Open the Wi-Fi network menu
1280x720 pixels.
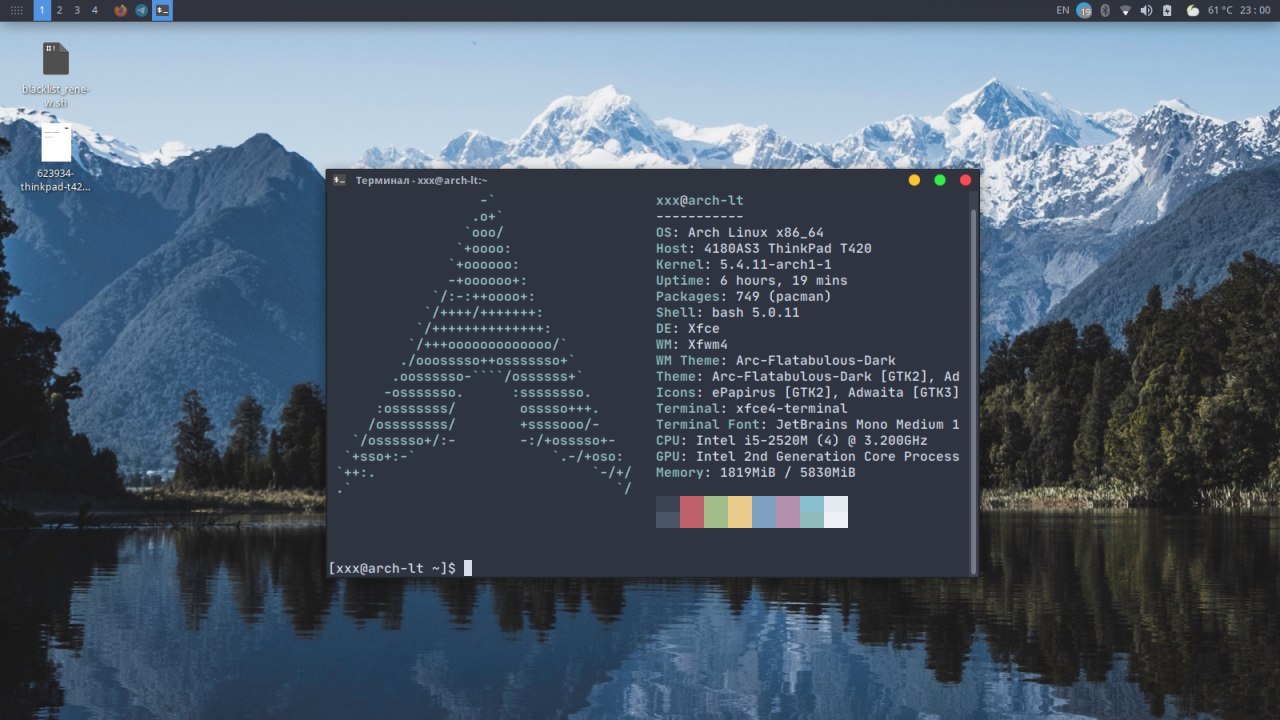click(1125, 10)
